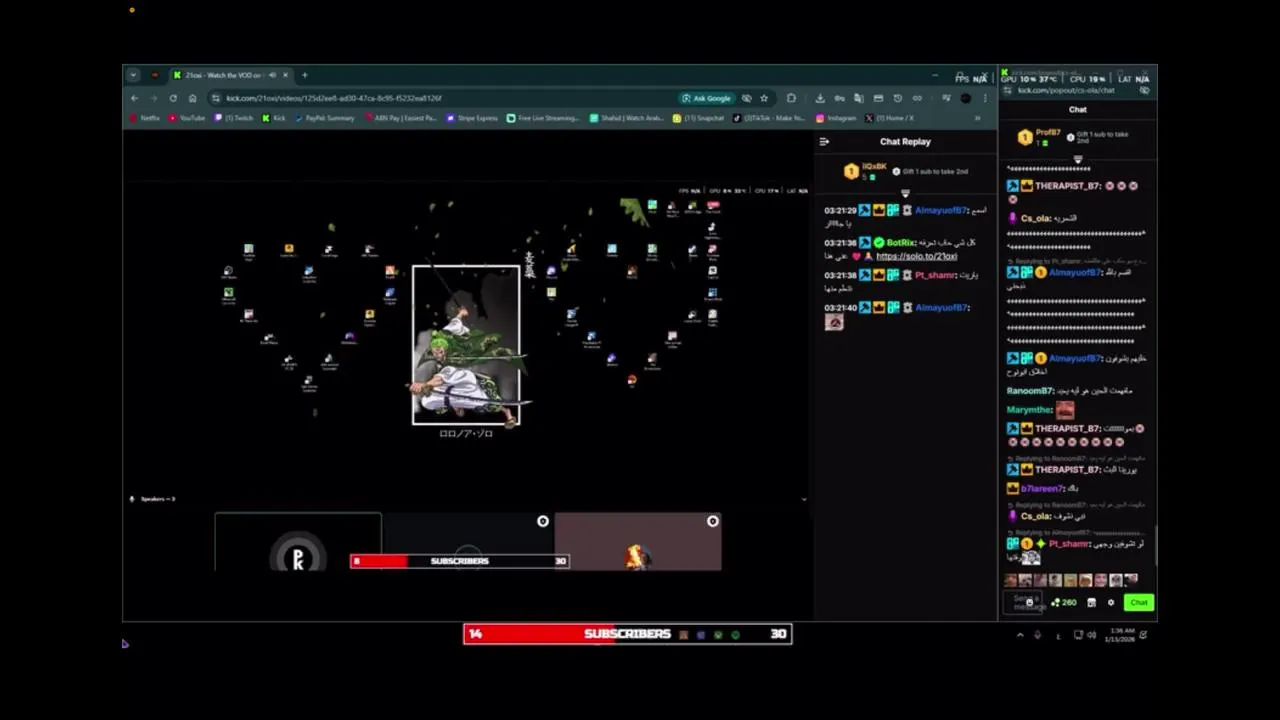The image size is (1280, 720).
Task: Open the browser extensions puzzle icon
Action: [x=791, y=98]
